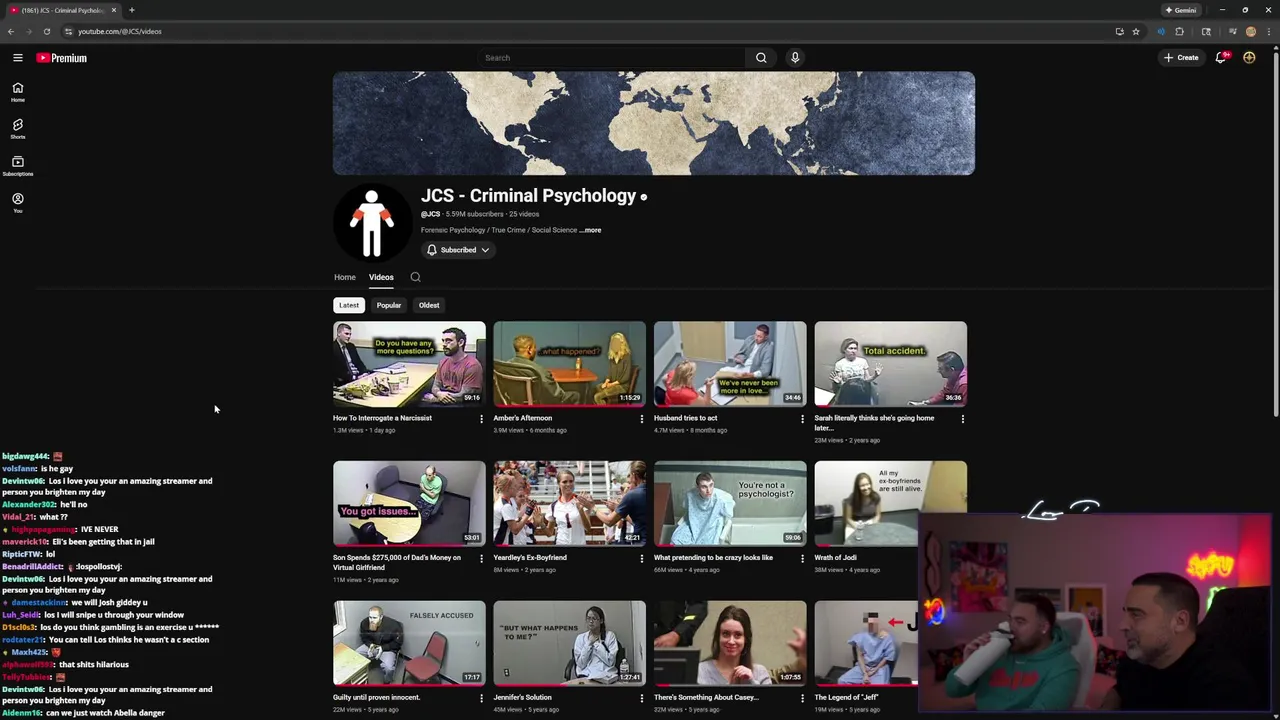
Task: Open options for 'Husband tries to act'
Action: [x=802, y=419]
